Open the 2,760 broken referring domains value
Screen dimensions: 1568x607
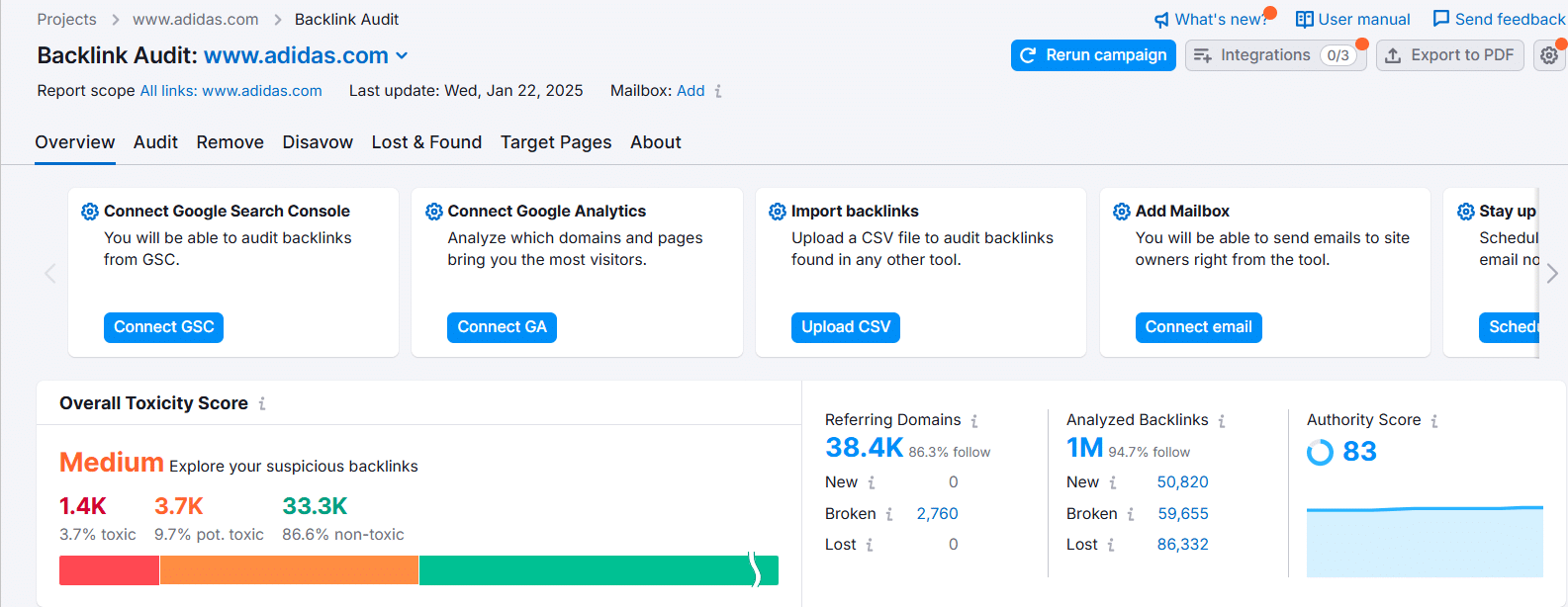pyautogui.click(x=938, y=514)
